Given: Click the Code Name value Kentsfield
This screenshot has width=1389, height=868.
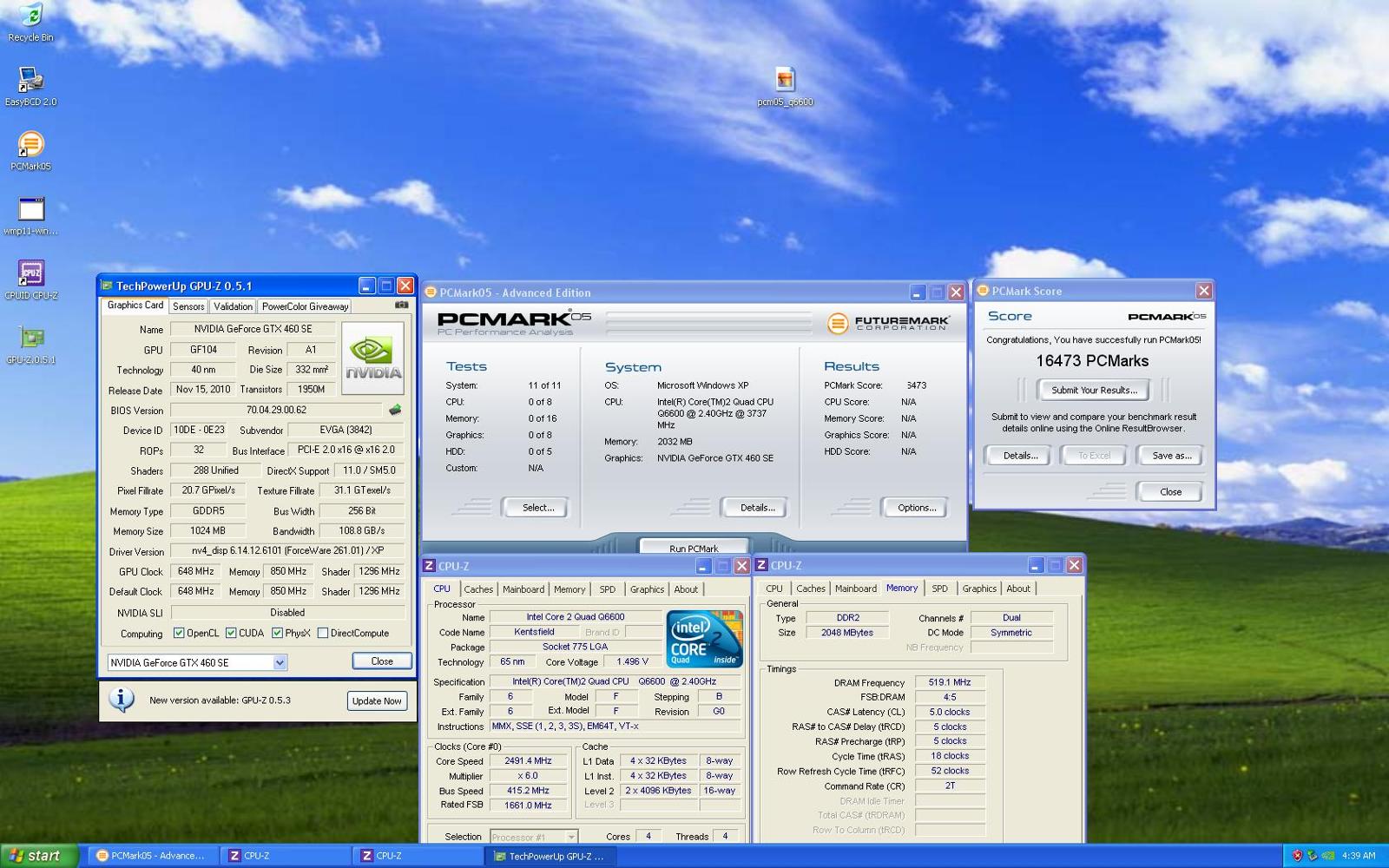Looking at the screenshot, I should pyautogui.click(x=534, y=632).
